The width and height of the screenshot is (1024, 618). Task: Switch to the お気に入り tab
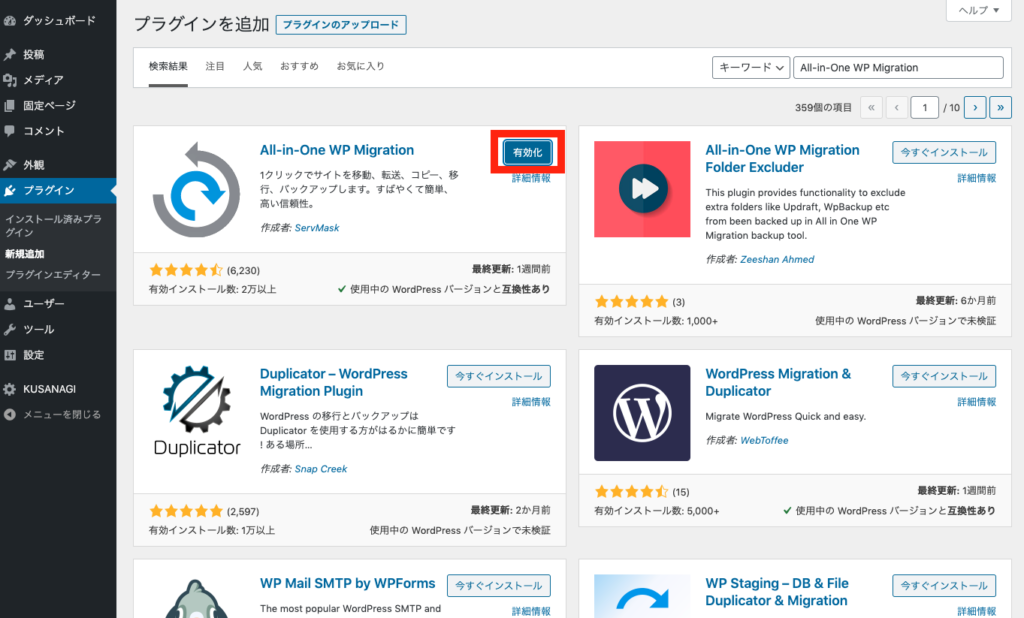pos(360,66)
